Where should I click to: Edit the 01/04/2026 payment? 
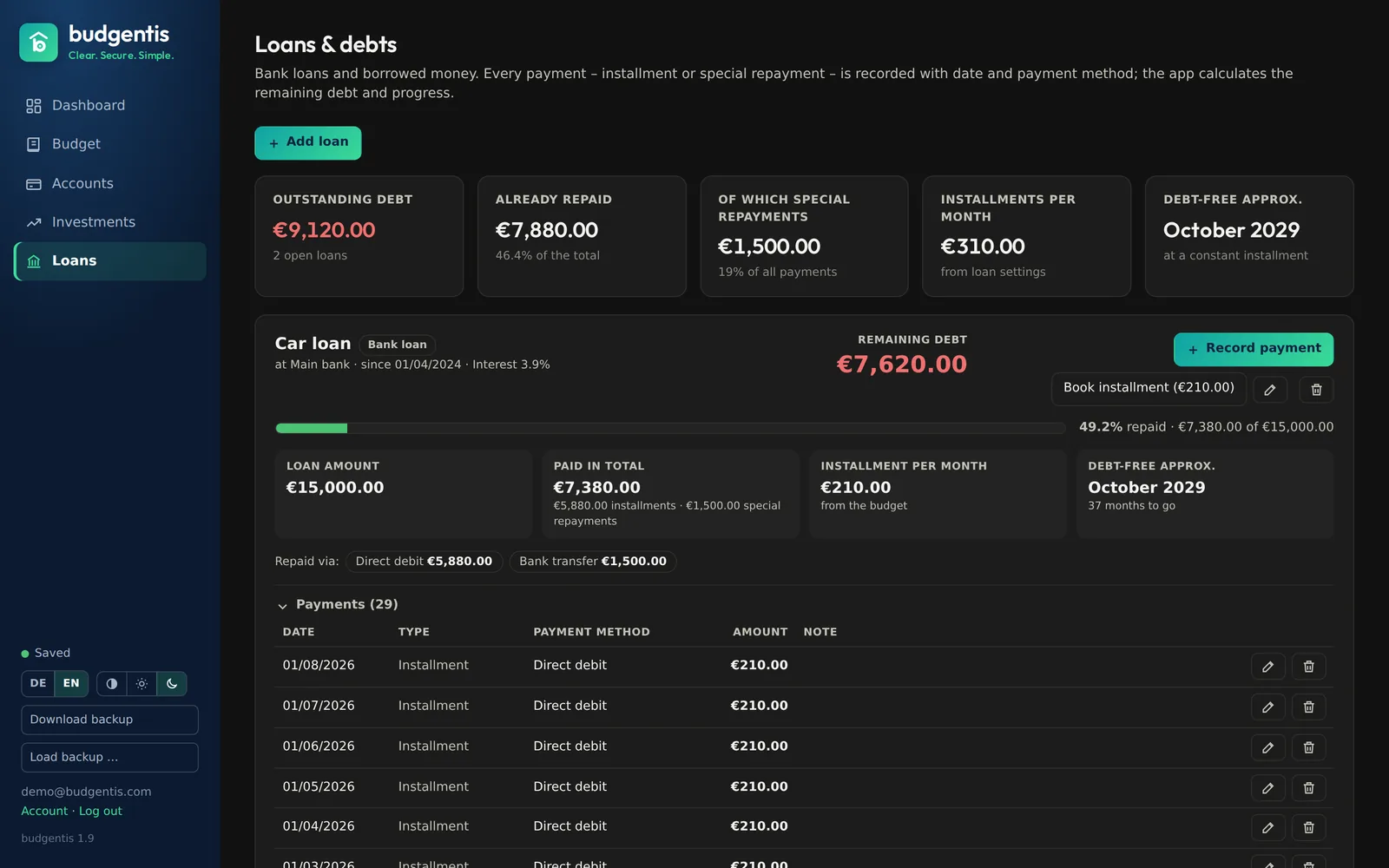pos(1267,827)
